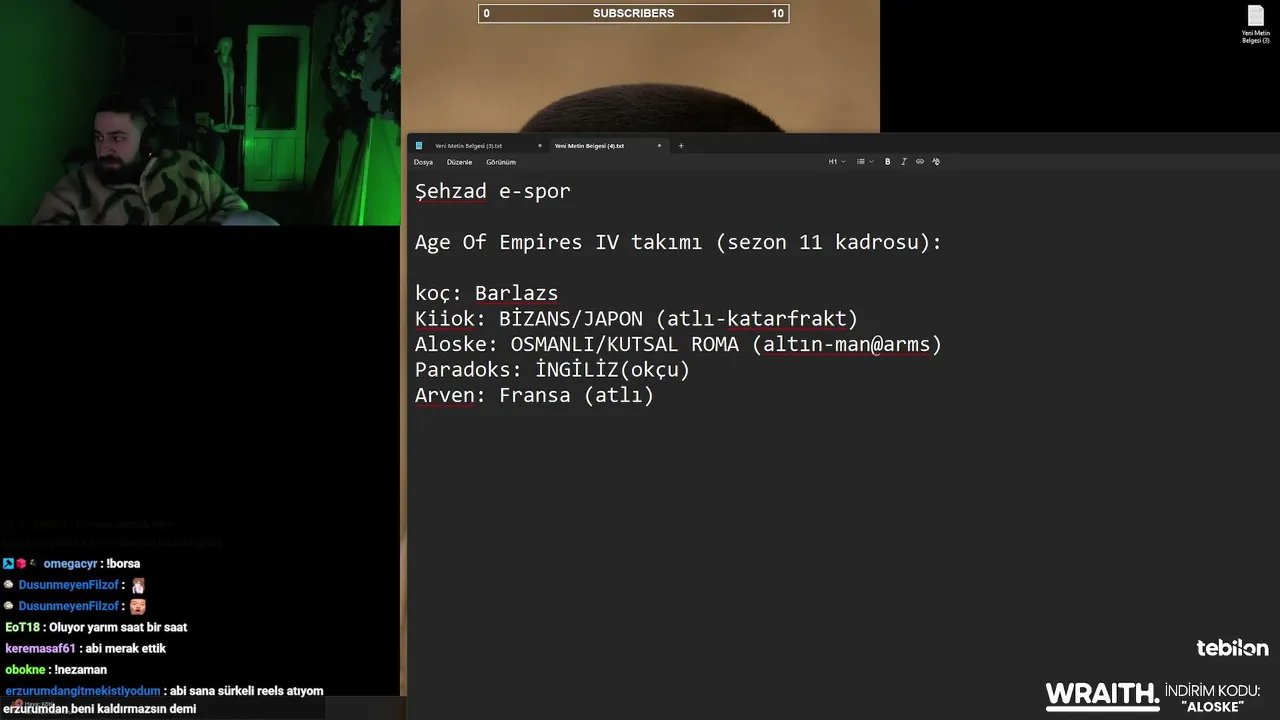Click the line starting with "Kiiok:"

tap(636, 319)
